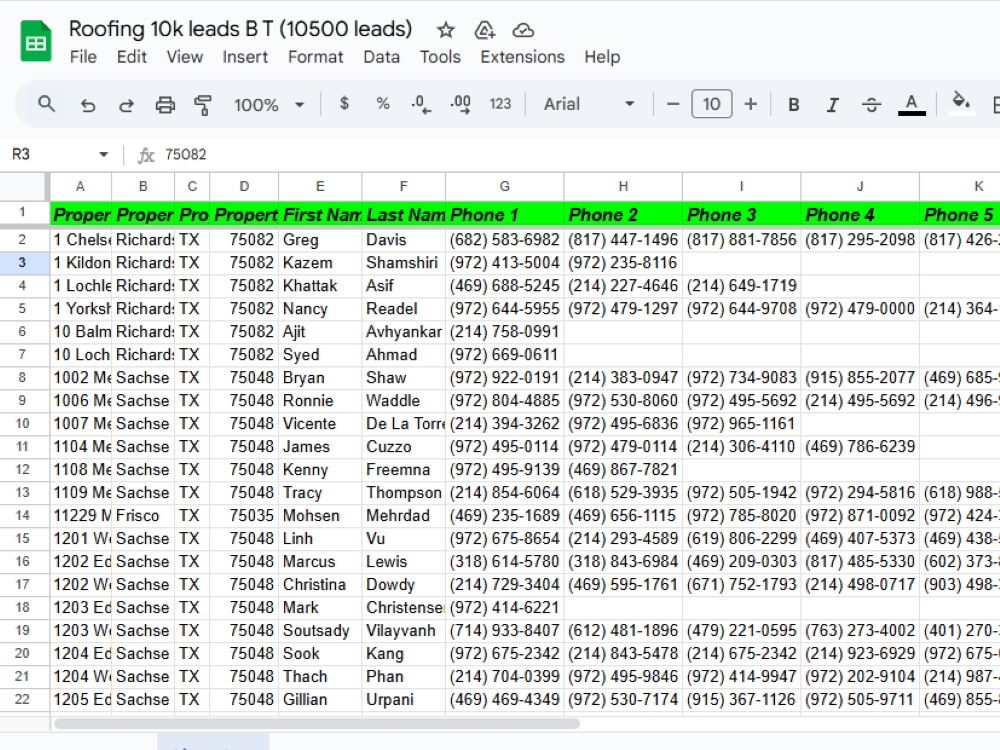The height and width of the screenshot is (750, 1000).
Task: Select last name Vilayvanh cell
Action: click(x=404, y=630)
